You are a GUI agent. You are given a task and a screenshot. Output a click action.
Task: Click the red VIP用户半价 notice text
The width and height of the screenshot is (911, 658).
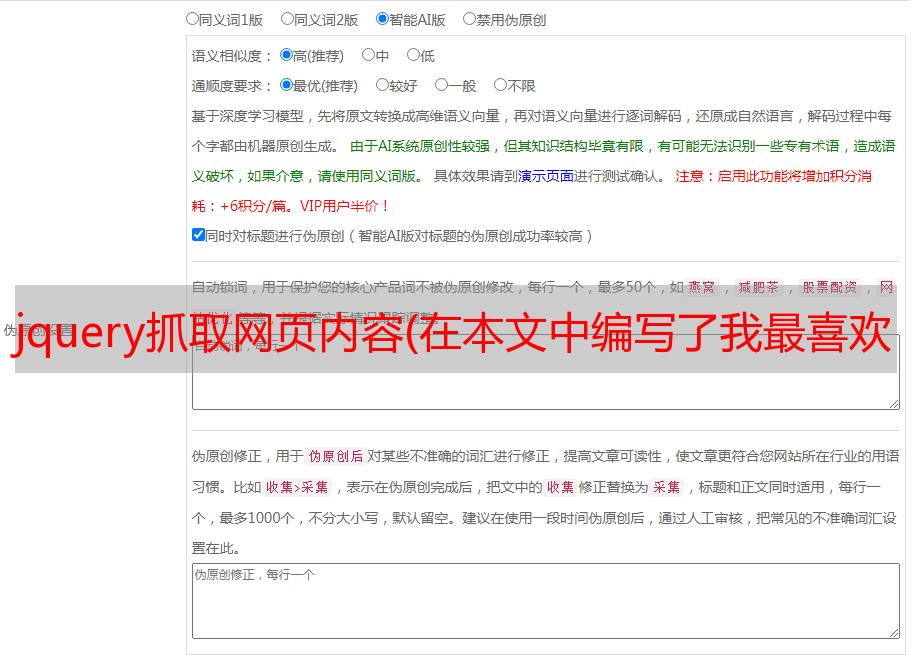click(344, 206)
